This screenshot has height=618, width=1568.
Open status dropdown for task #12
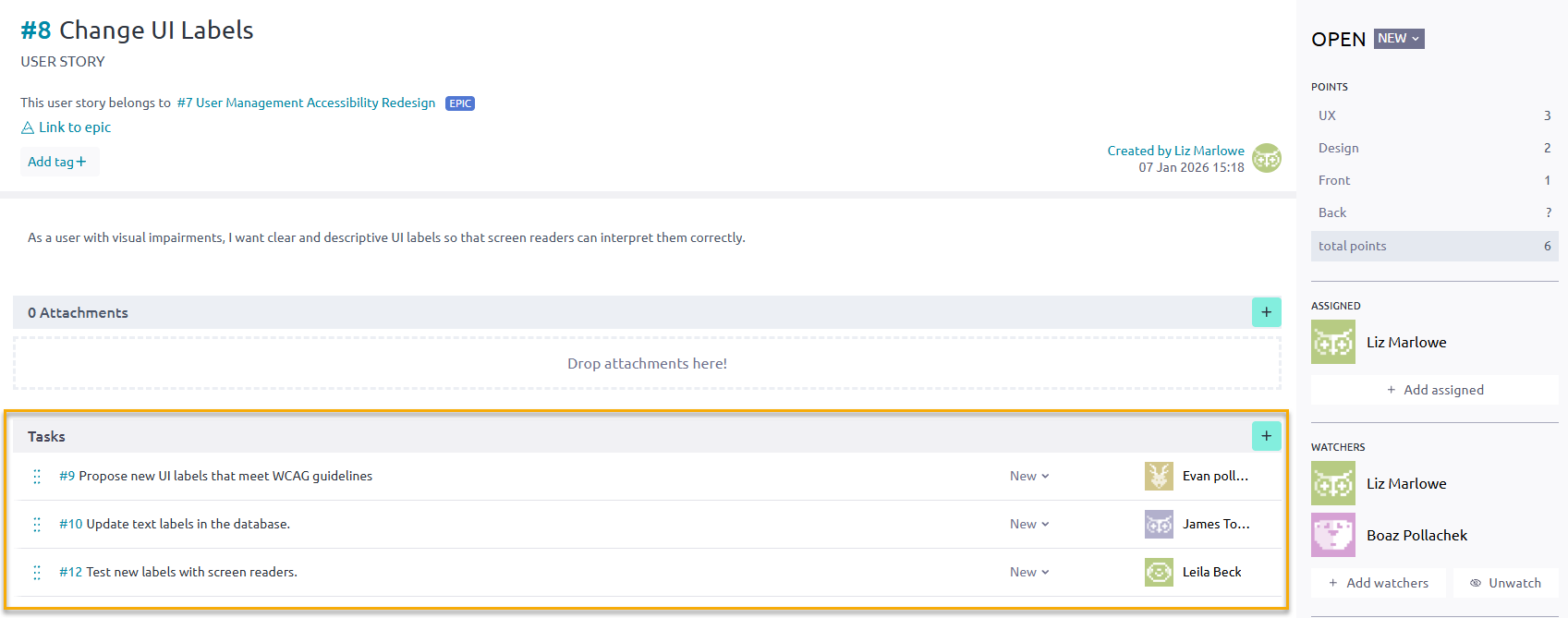[x=1029, y=572]
